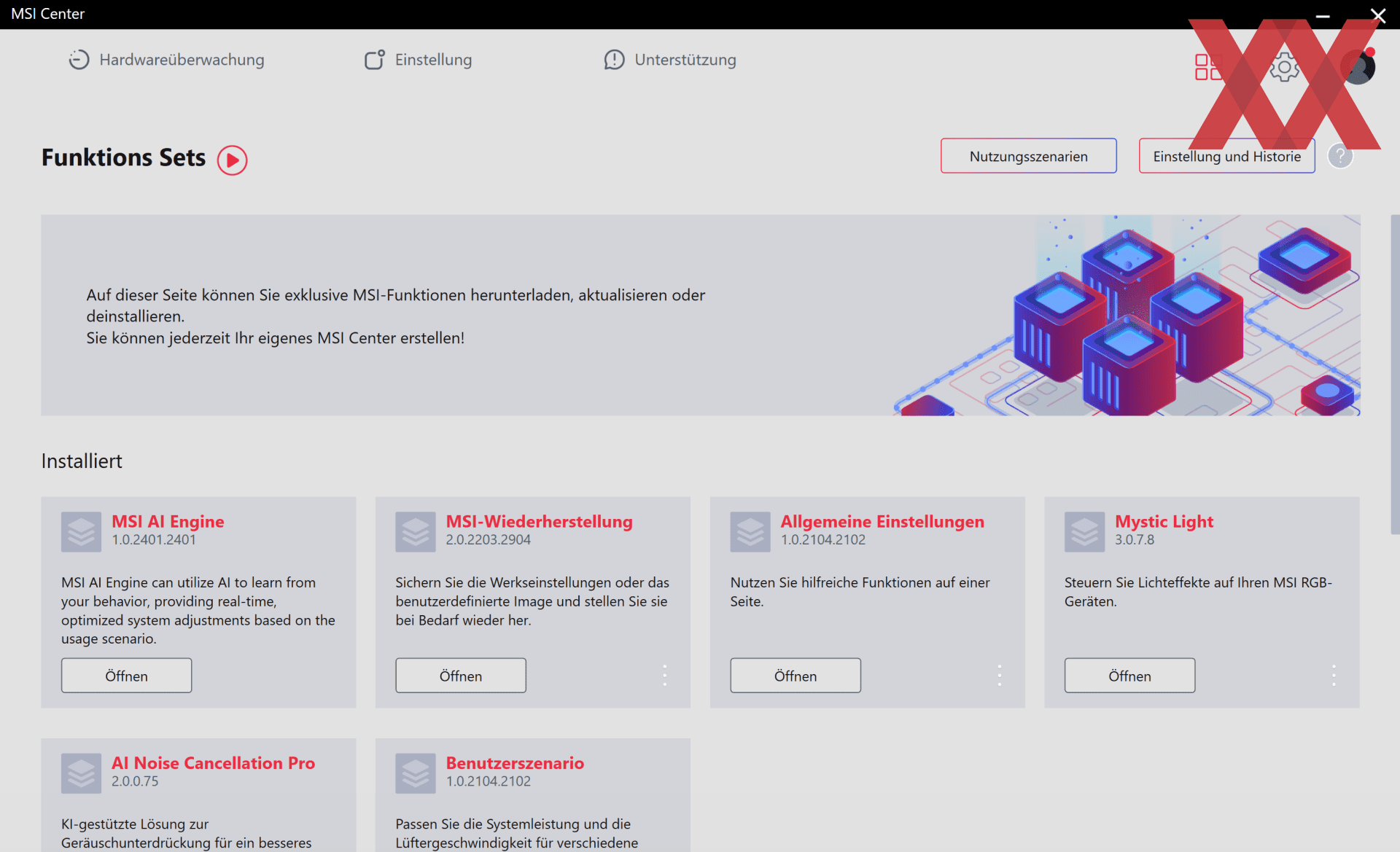Click the Unterstützung speech bubble icon
This screenshot has height=852, width=1400.
click(615, 60)
